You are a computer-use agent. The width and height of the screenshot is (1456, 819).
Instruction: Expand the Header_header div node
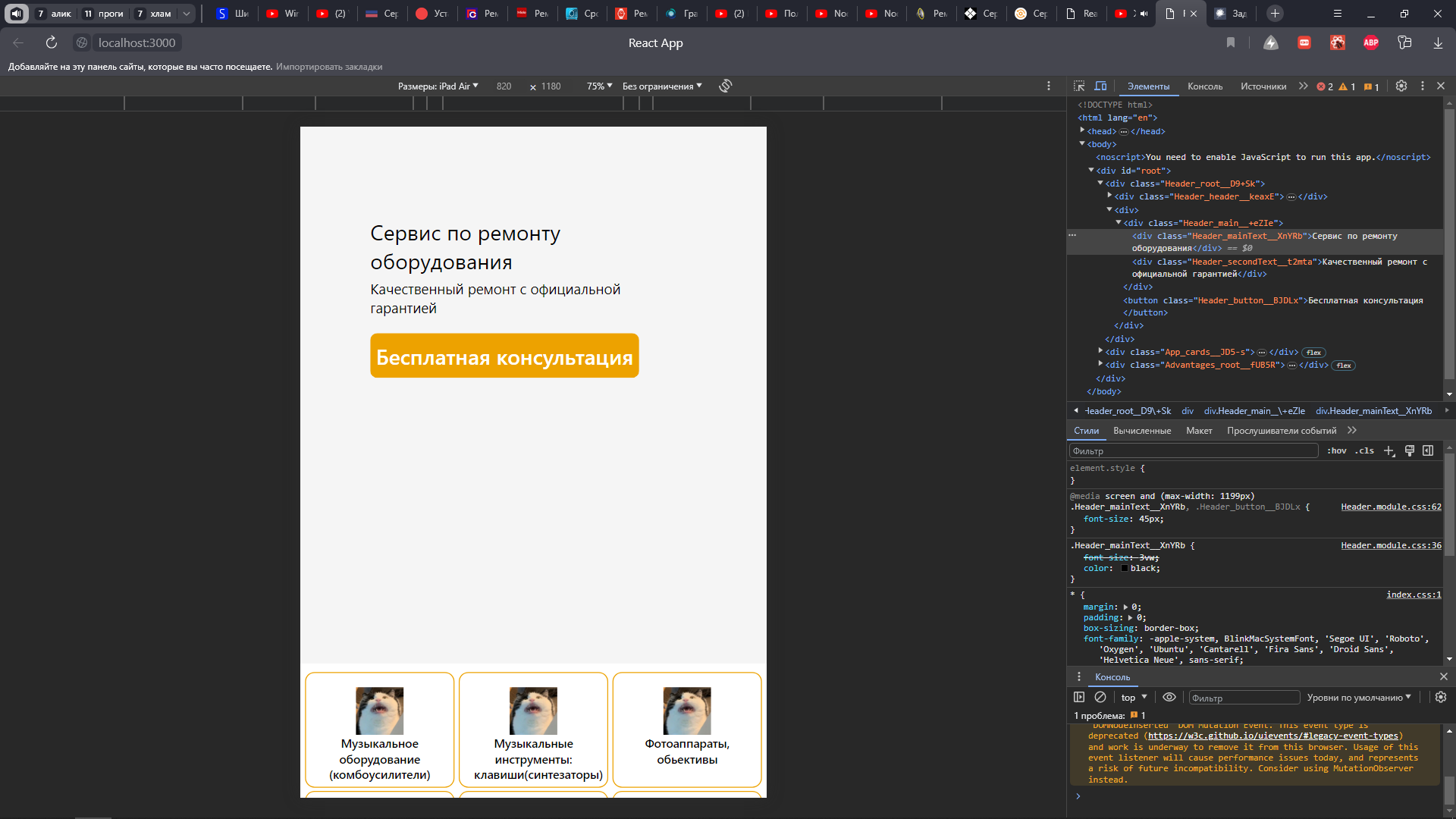1109,195
